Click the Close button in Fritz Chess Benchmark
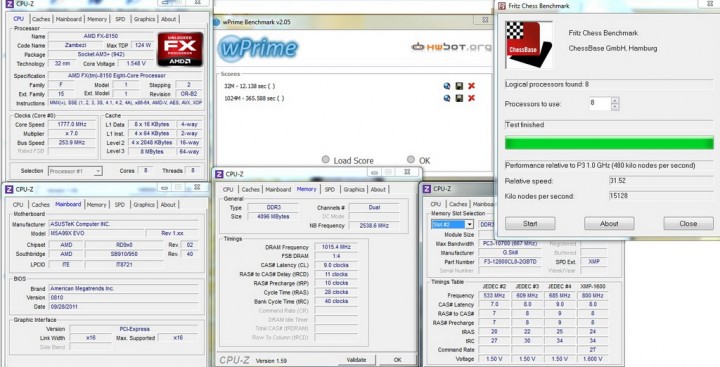Viewport: 720px width, 367px height. (x=688, y=224)
